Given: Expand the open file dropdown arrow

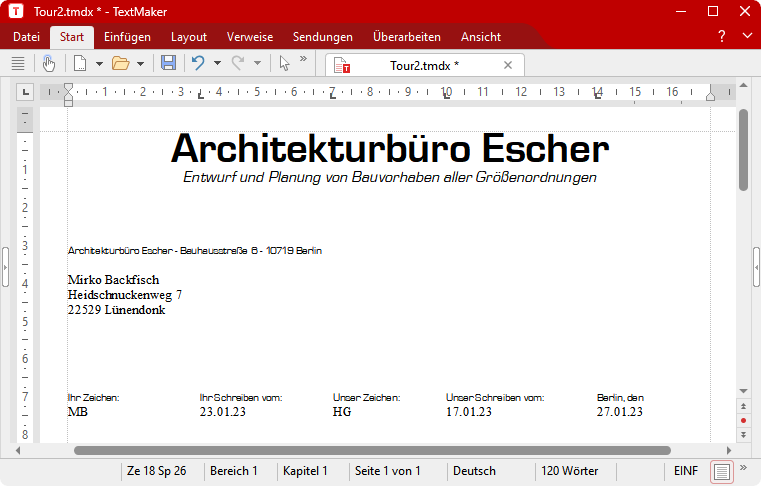Looking at the screenshot, I should [140, 63].
